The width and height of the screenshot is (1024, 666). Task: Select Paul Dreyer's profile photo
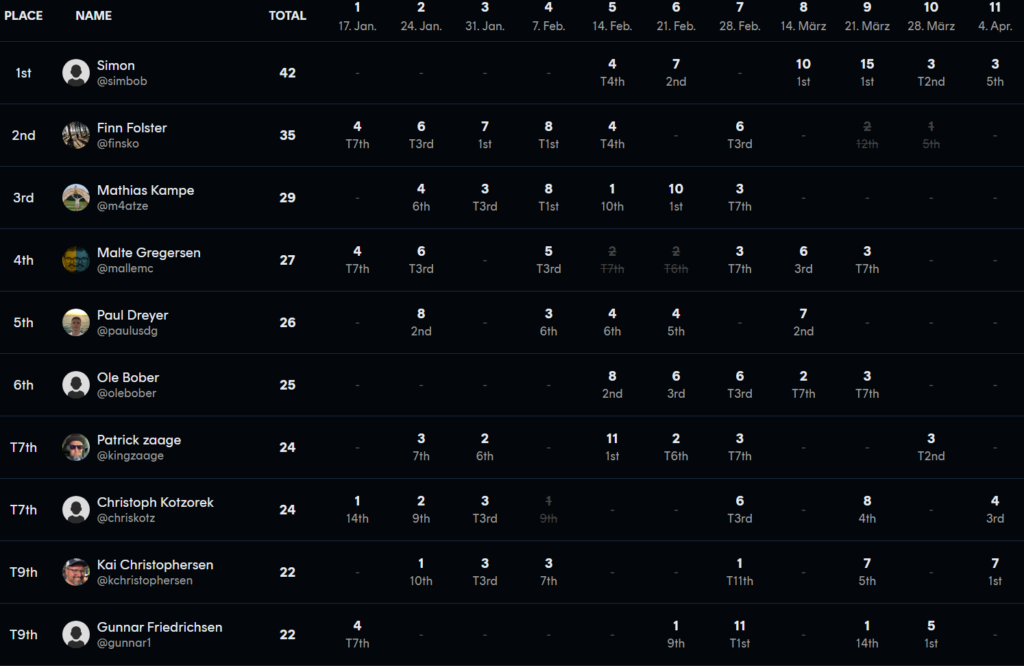pos(76,322)
